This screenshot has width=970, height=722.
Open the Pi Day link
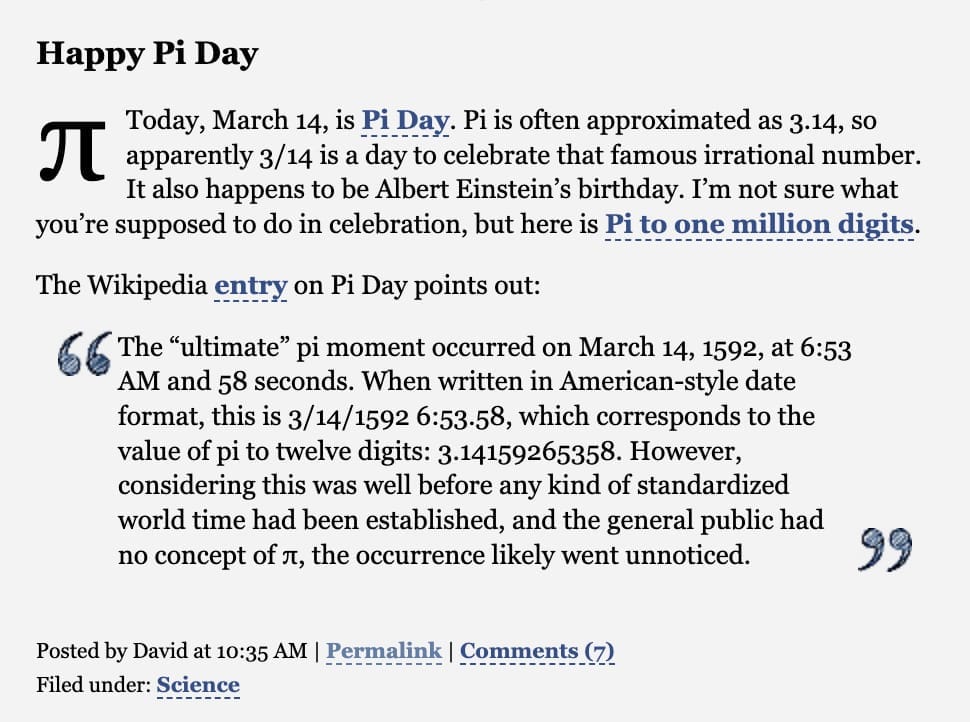405,121
